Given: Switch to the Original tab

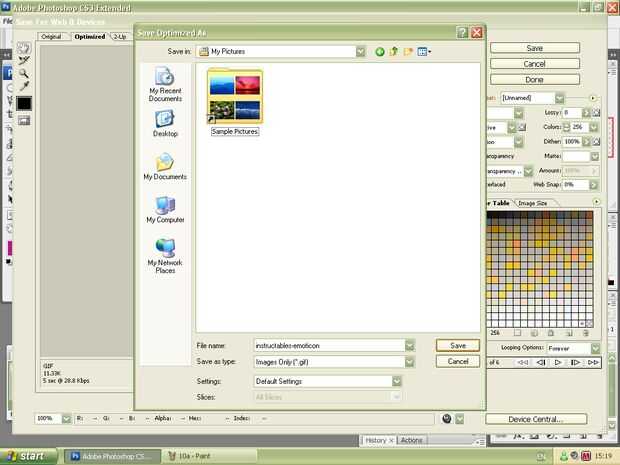Looking at the screenshot, I should (51, 37).
